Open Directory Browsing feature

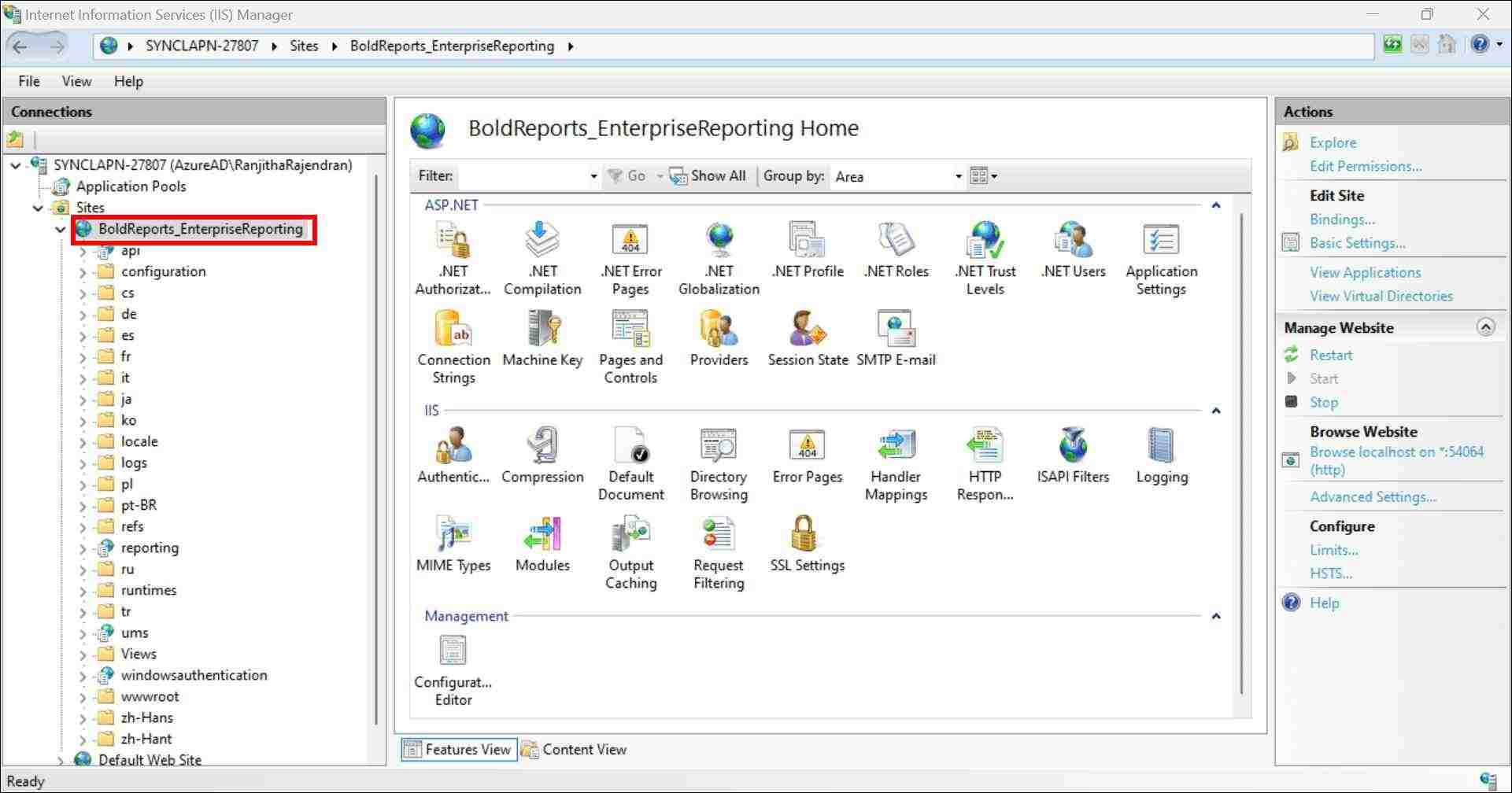pyautogui.click(x=719, y=463)
